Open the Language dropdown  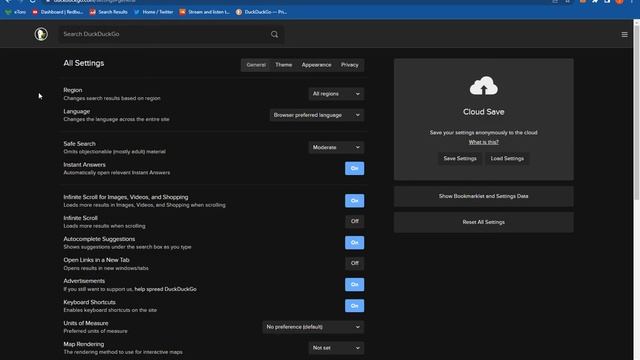(x=317, y=115)
